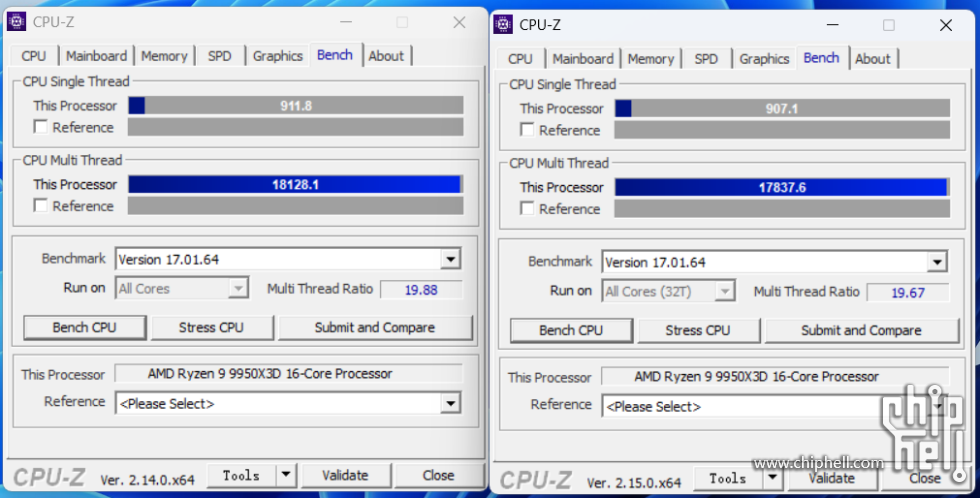Start Bench CPU in right window
Screen dimensions: 980x498
tap(571, 330)
